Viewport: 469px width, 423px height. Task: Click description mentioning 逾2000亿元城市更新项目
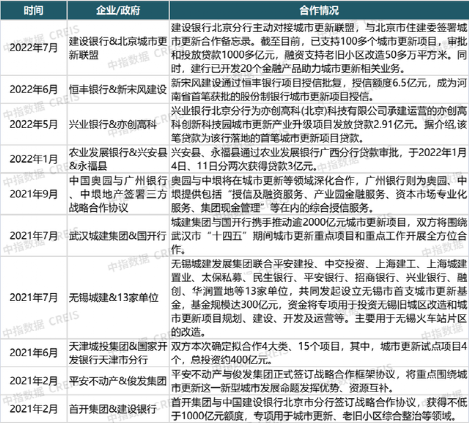pyautogui.click(x=319, y=236)
